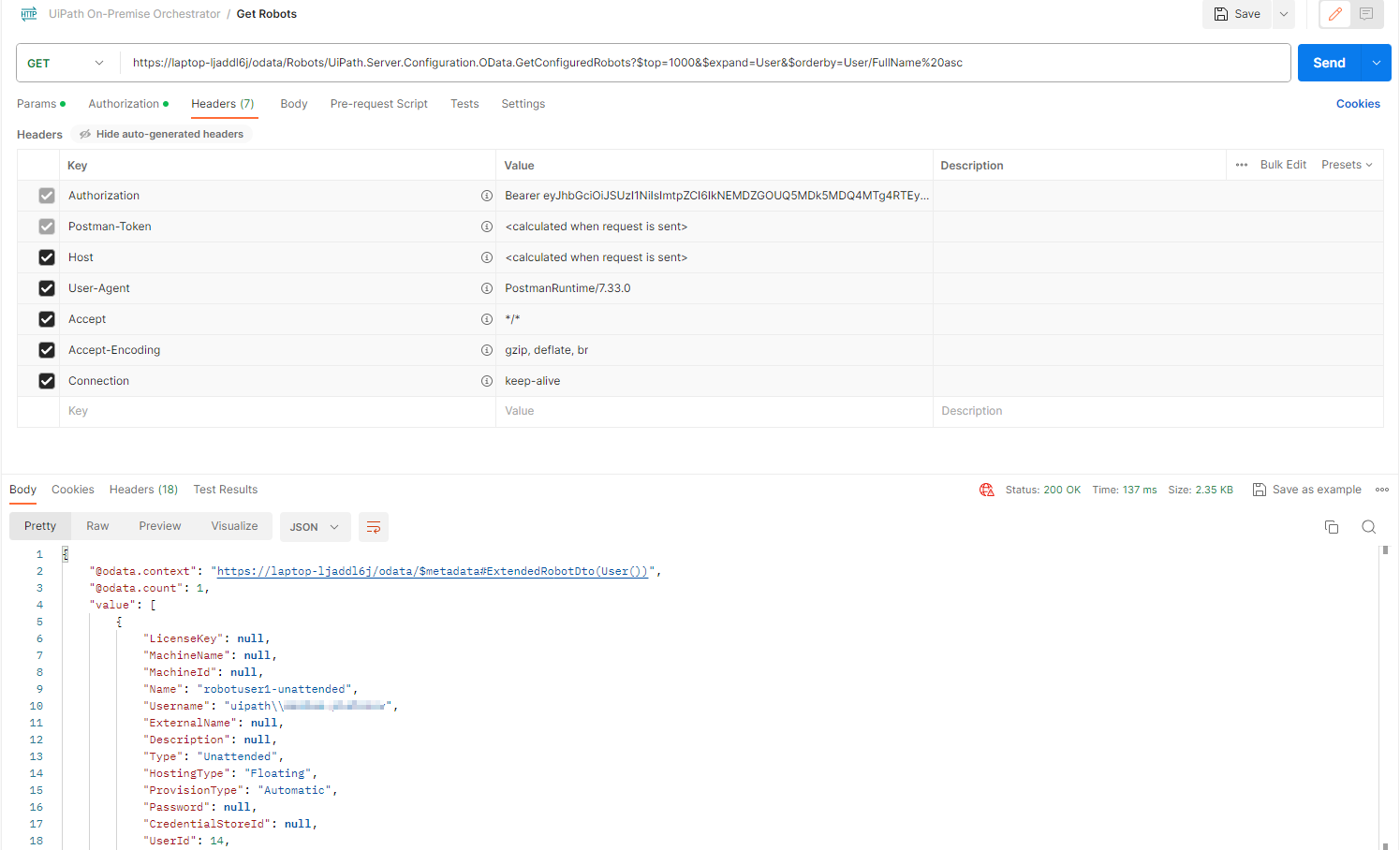Expand the Save options arrow
1400x850 pixels.
pos(1284,14)
